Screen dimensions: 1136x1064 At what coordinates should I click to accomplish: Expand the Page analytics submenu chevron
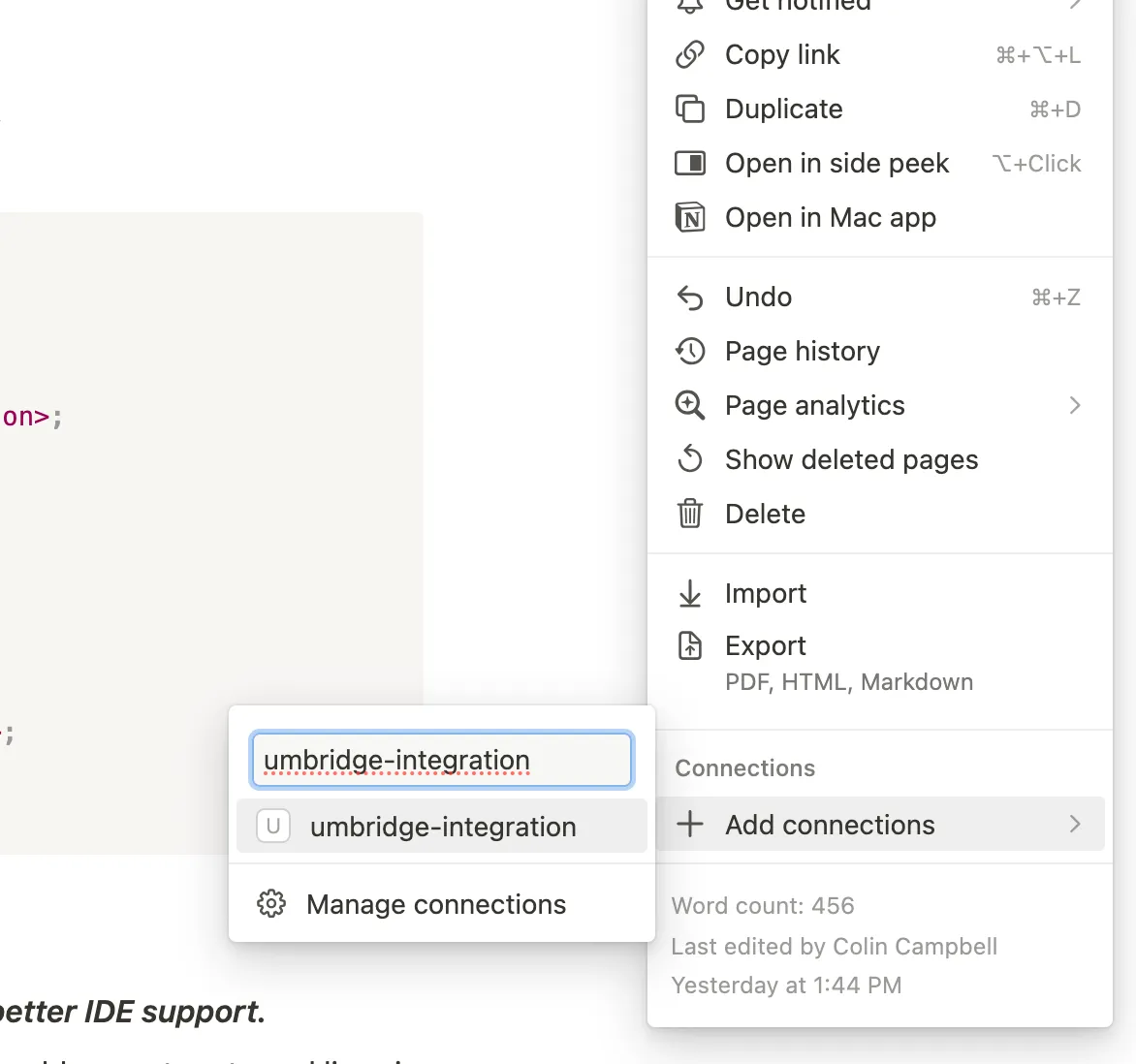[x=1074, y=405]
